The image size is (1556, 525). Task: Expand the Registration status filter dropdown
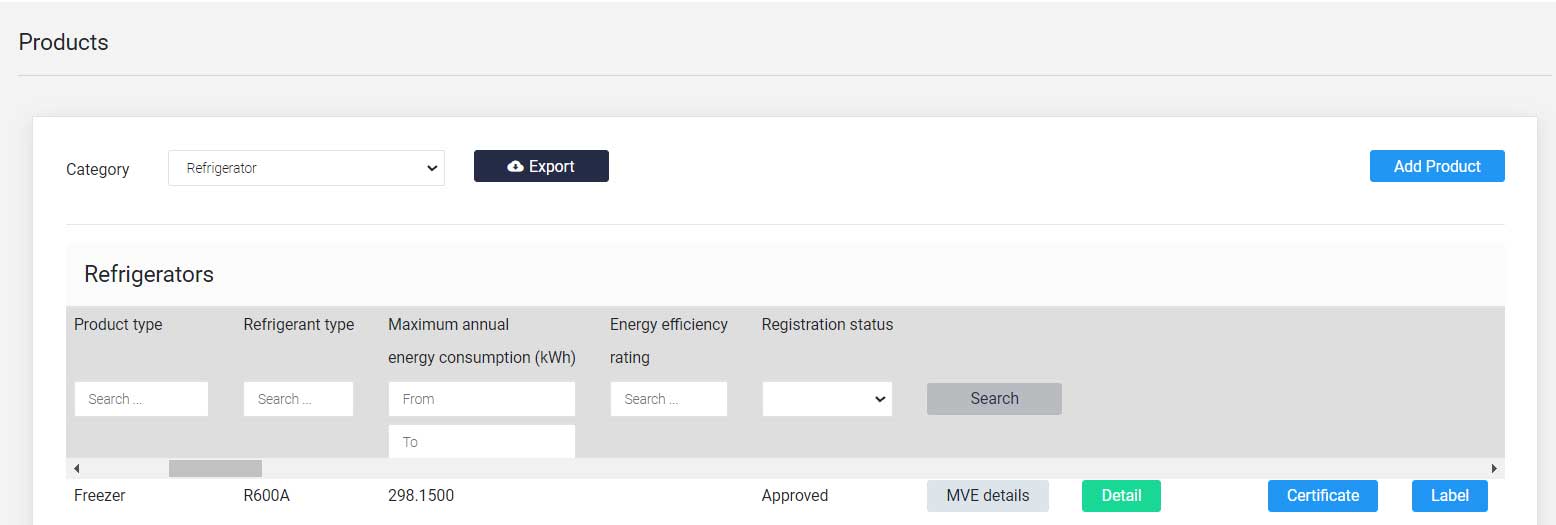pos(827,399)
